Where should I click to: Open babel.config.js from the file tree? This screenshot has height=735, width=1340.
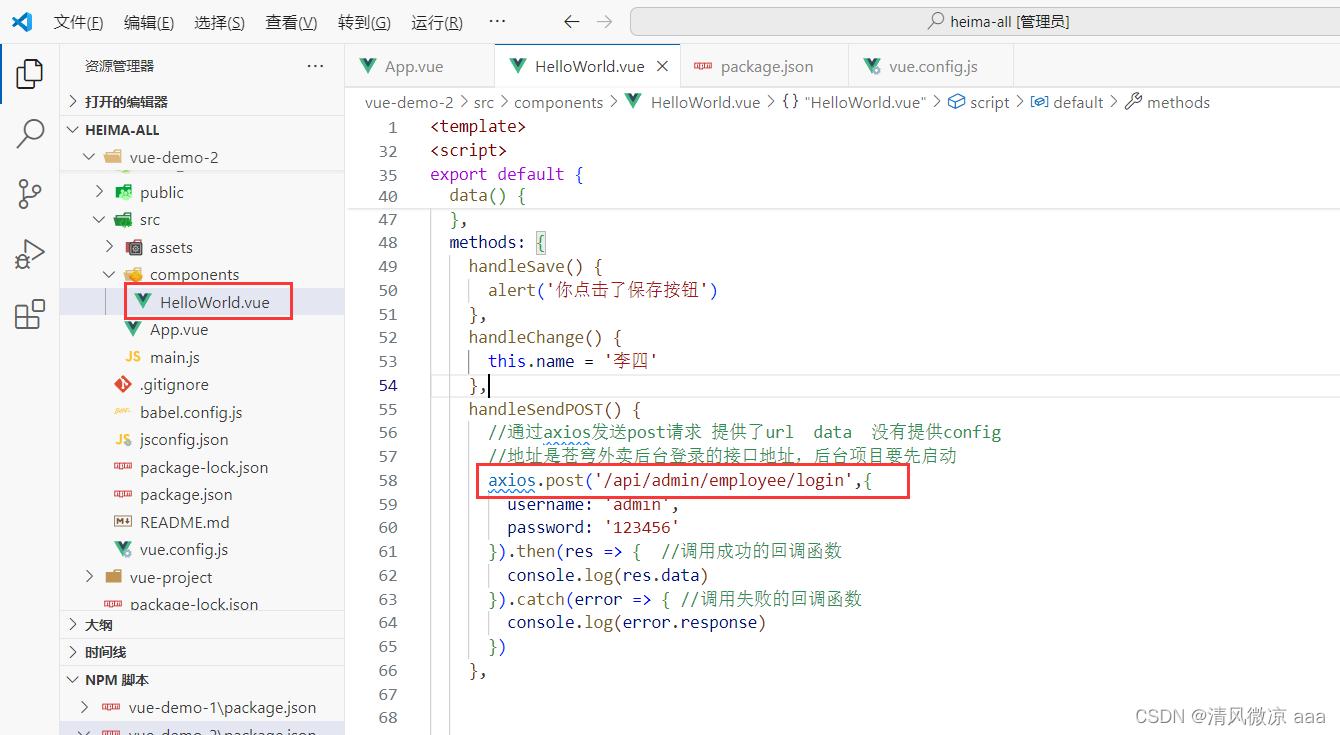click(x=202, y=412)
